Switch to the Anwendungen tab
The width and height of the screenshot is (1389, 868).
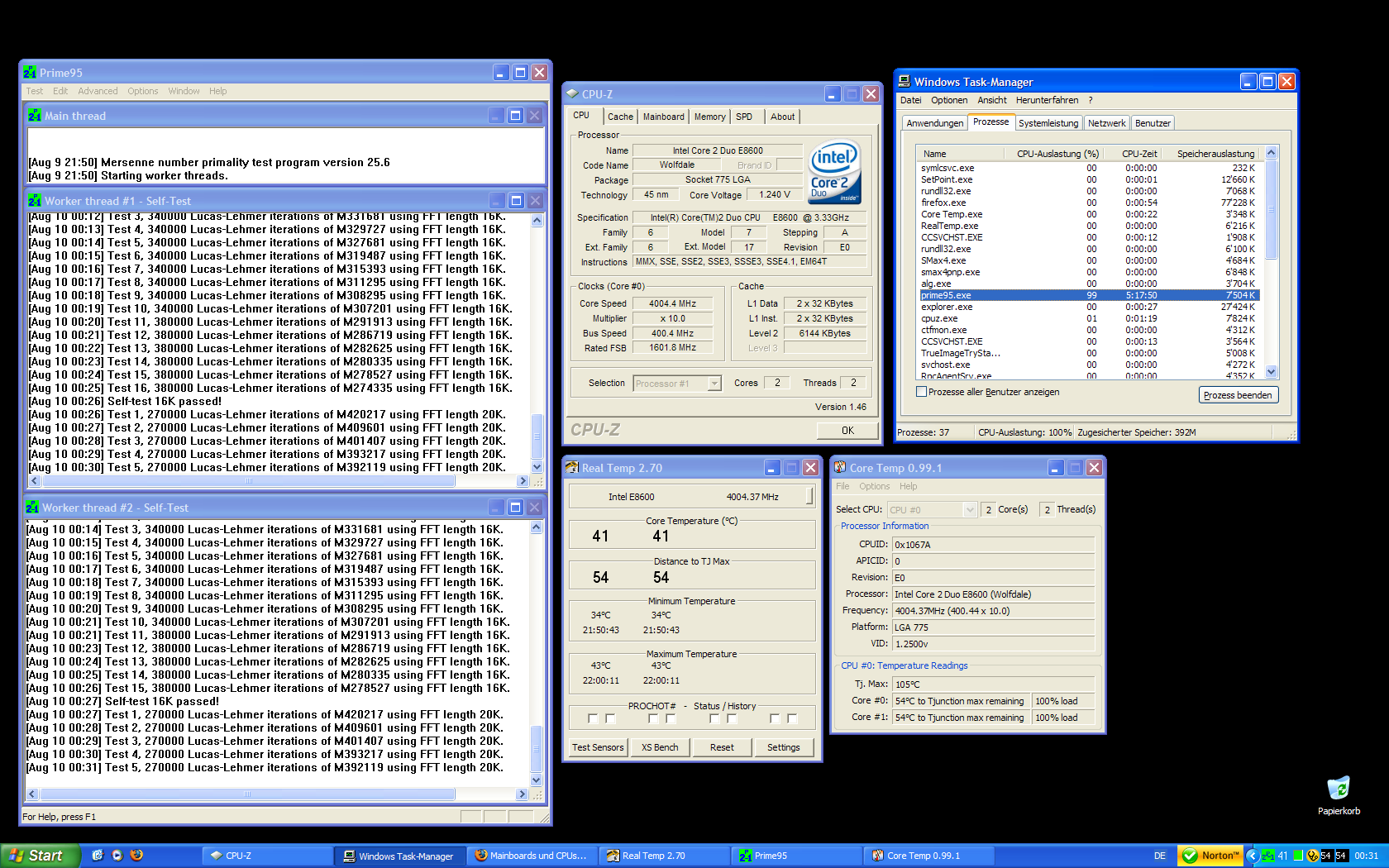(935, 123)
